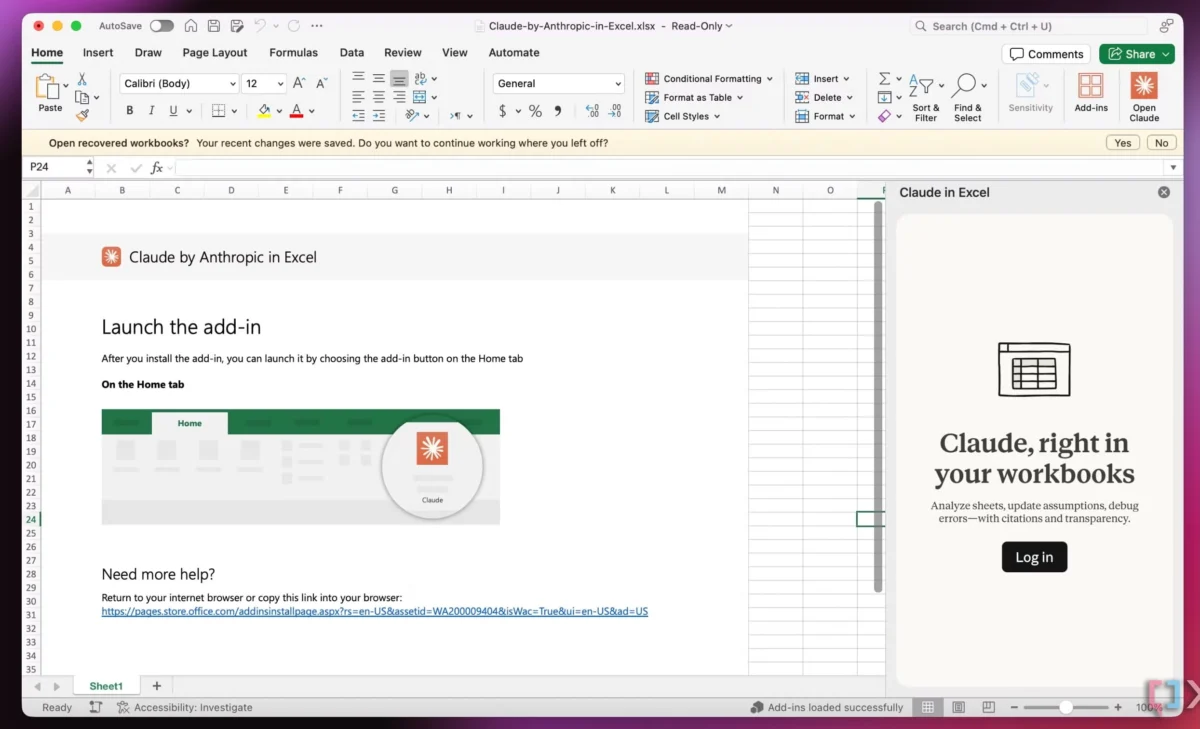Viewport: 1200px width, 729px height.
Task: Click the Redo arrow icon
Action: tap(294, 26)
